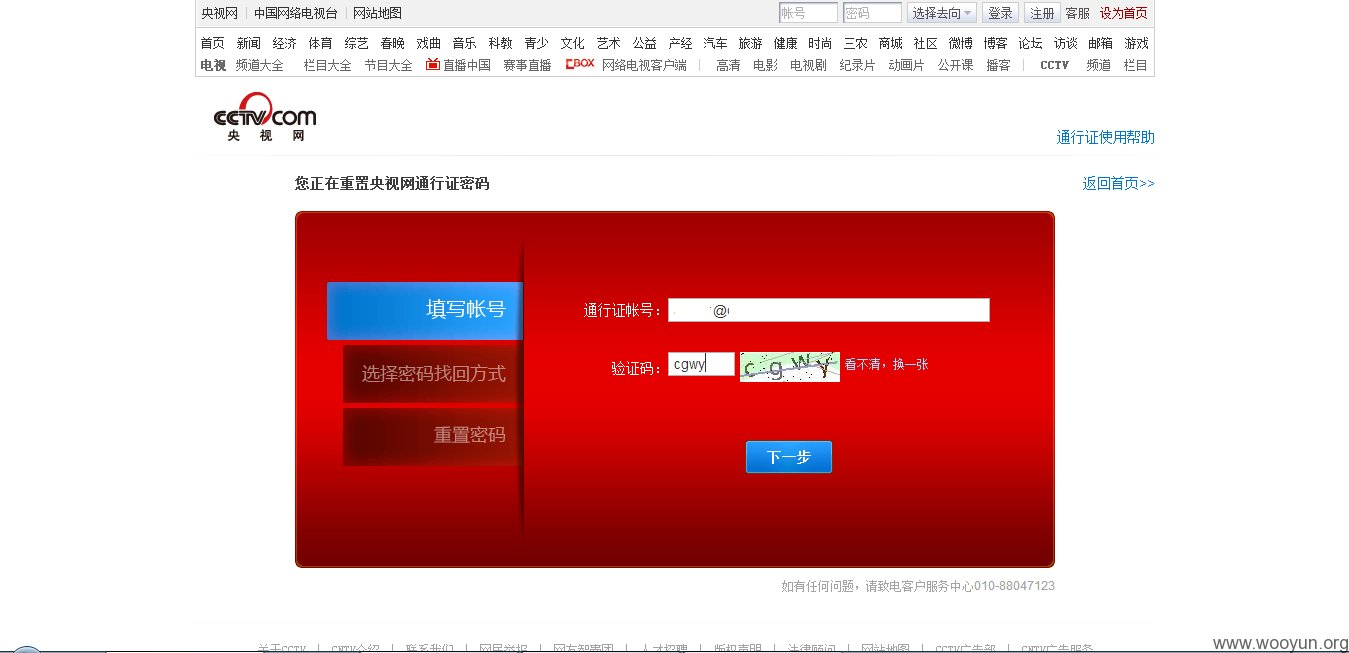Open 春晚 navigation item
The width and height of the screenshot is (1349, 653).
pos(392,43)
